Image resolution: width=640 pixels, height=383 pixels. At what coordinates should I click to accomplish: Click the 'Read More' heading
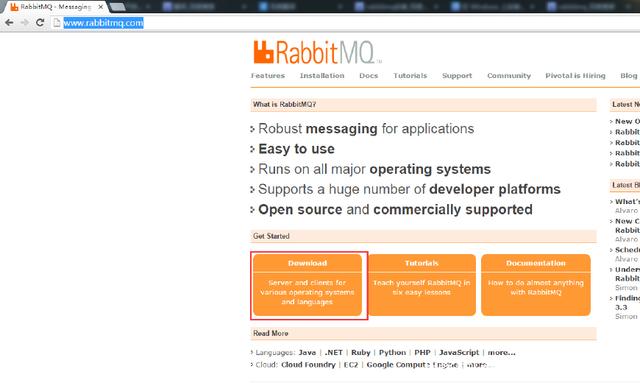coord(271,333)
